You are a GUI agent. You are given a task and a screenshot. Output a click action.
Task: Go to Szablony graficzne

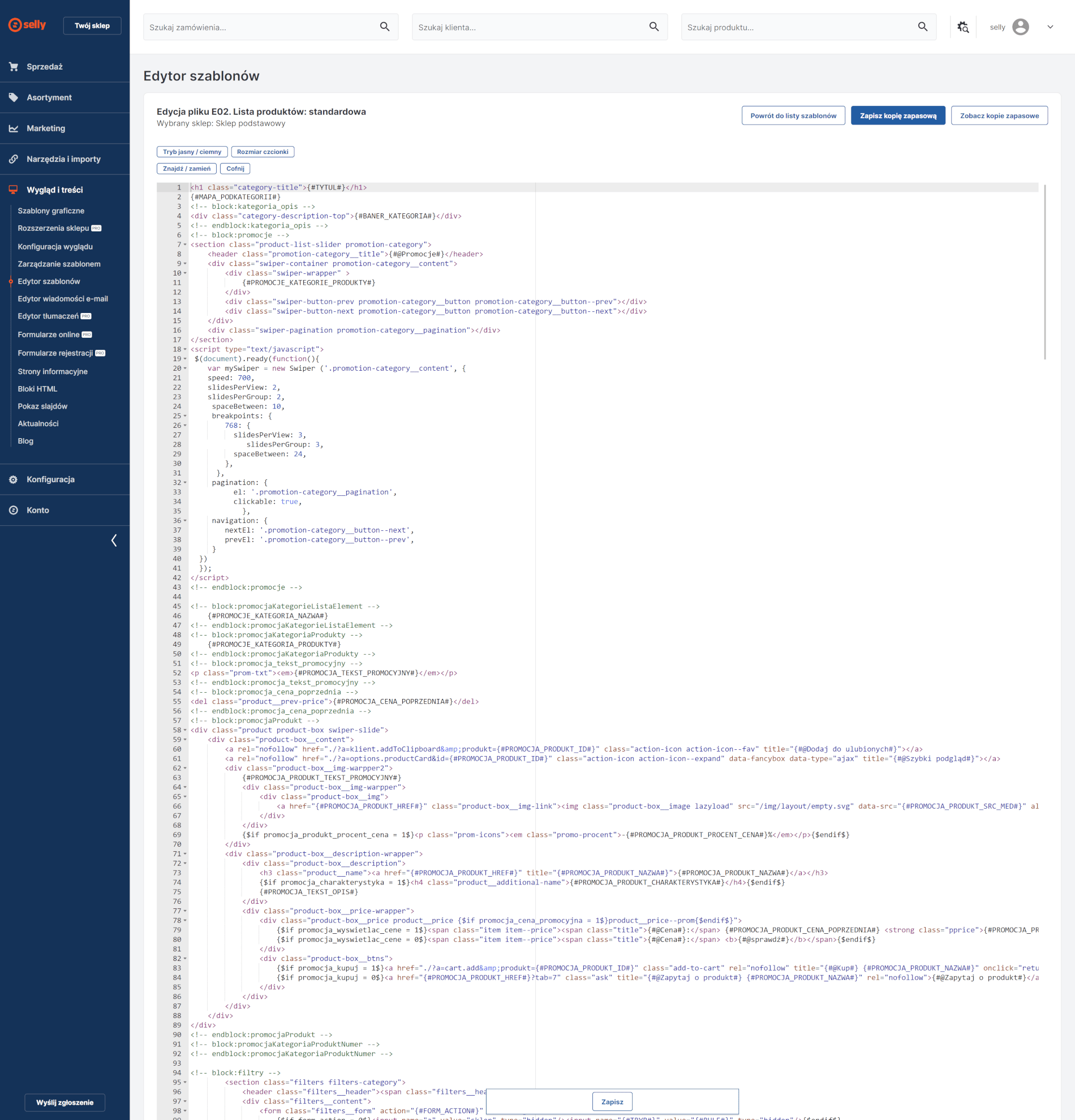(x=51, y=211)
